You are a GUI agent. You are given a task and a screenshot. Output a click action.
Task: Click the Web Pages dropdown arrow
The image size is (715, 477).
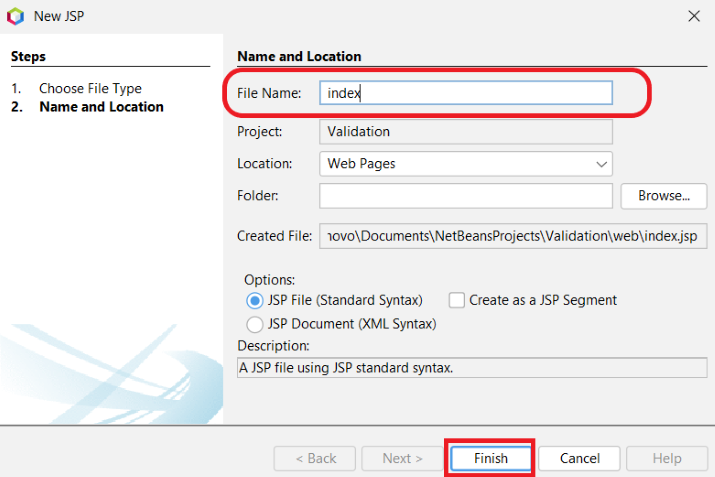601,163
